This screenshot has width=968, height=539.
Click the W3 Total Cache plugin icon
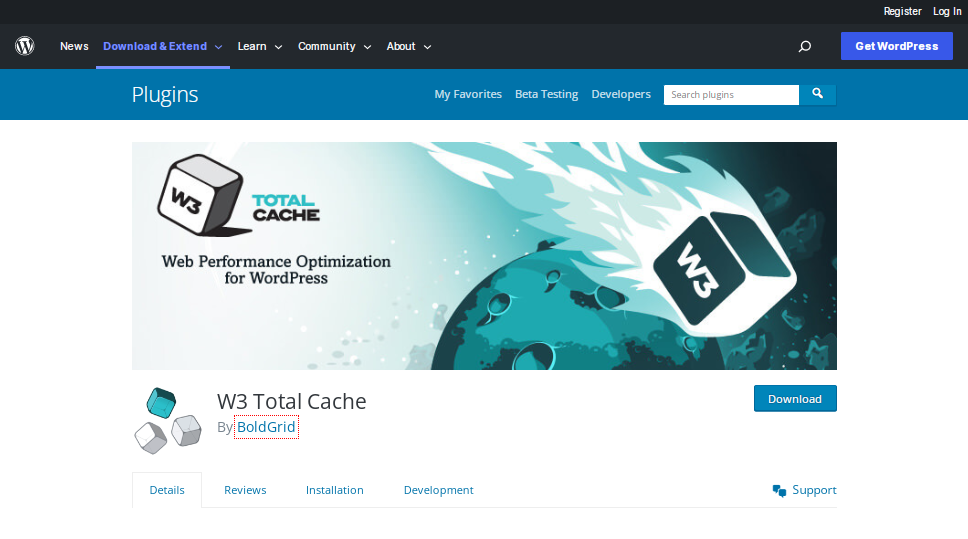(x=168, y=420)
